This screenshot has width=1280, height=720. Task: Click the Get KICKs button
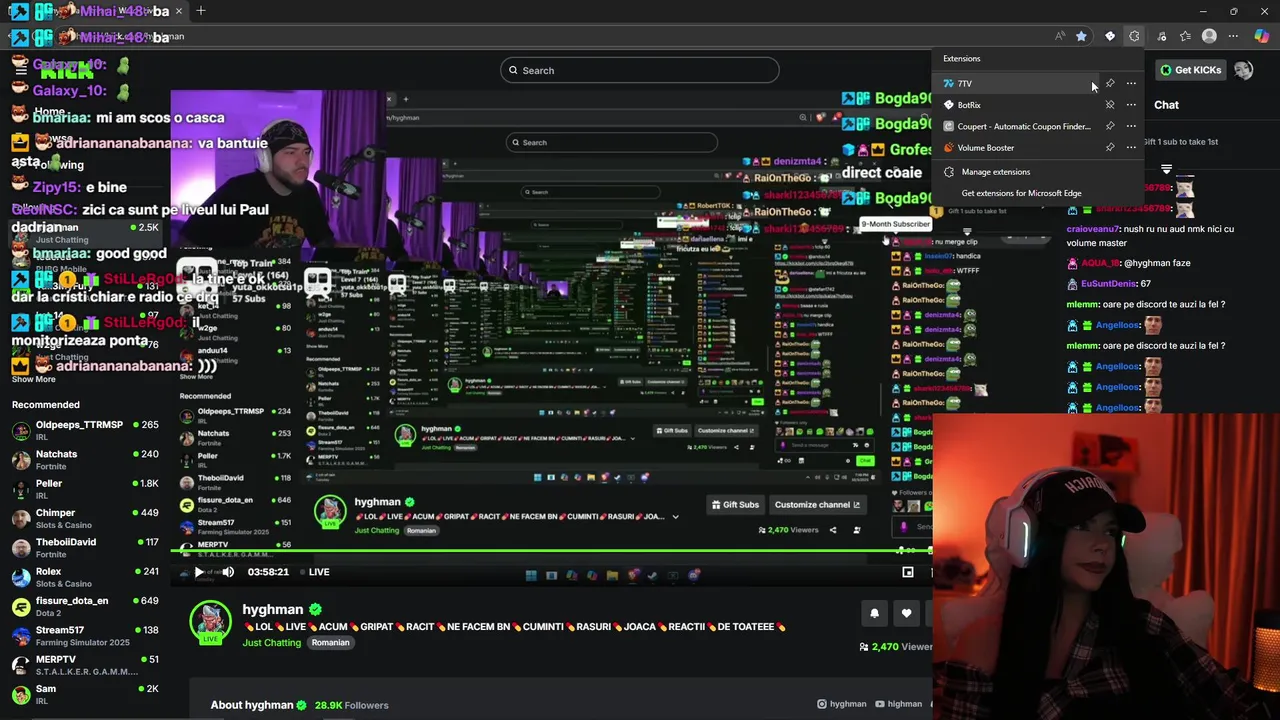[x=1190, y=70]
